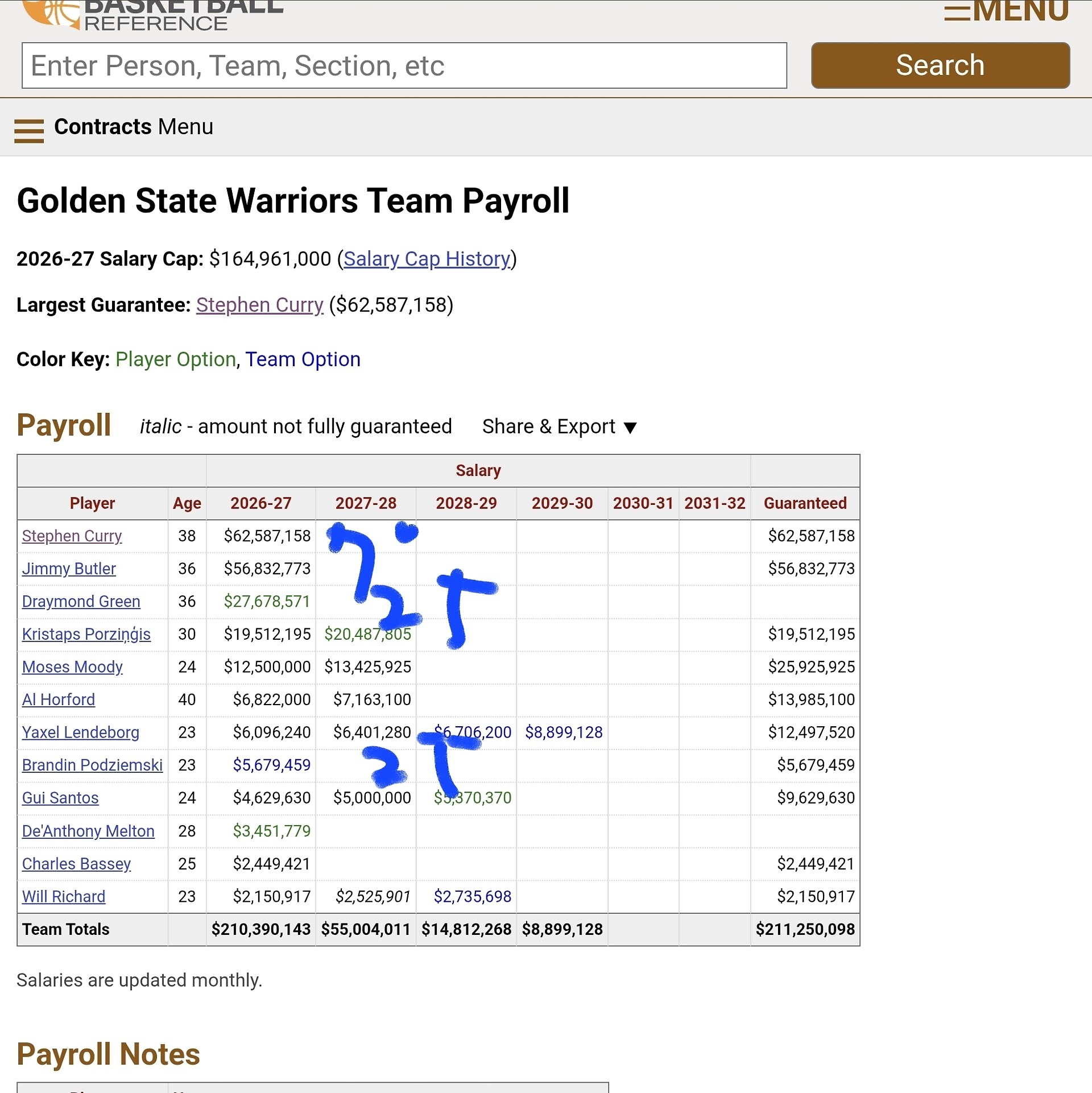Open Stephen Curry's player link in the table
This screenshot has height=1093, width=1092.
coord(72,536)
